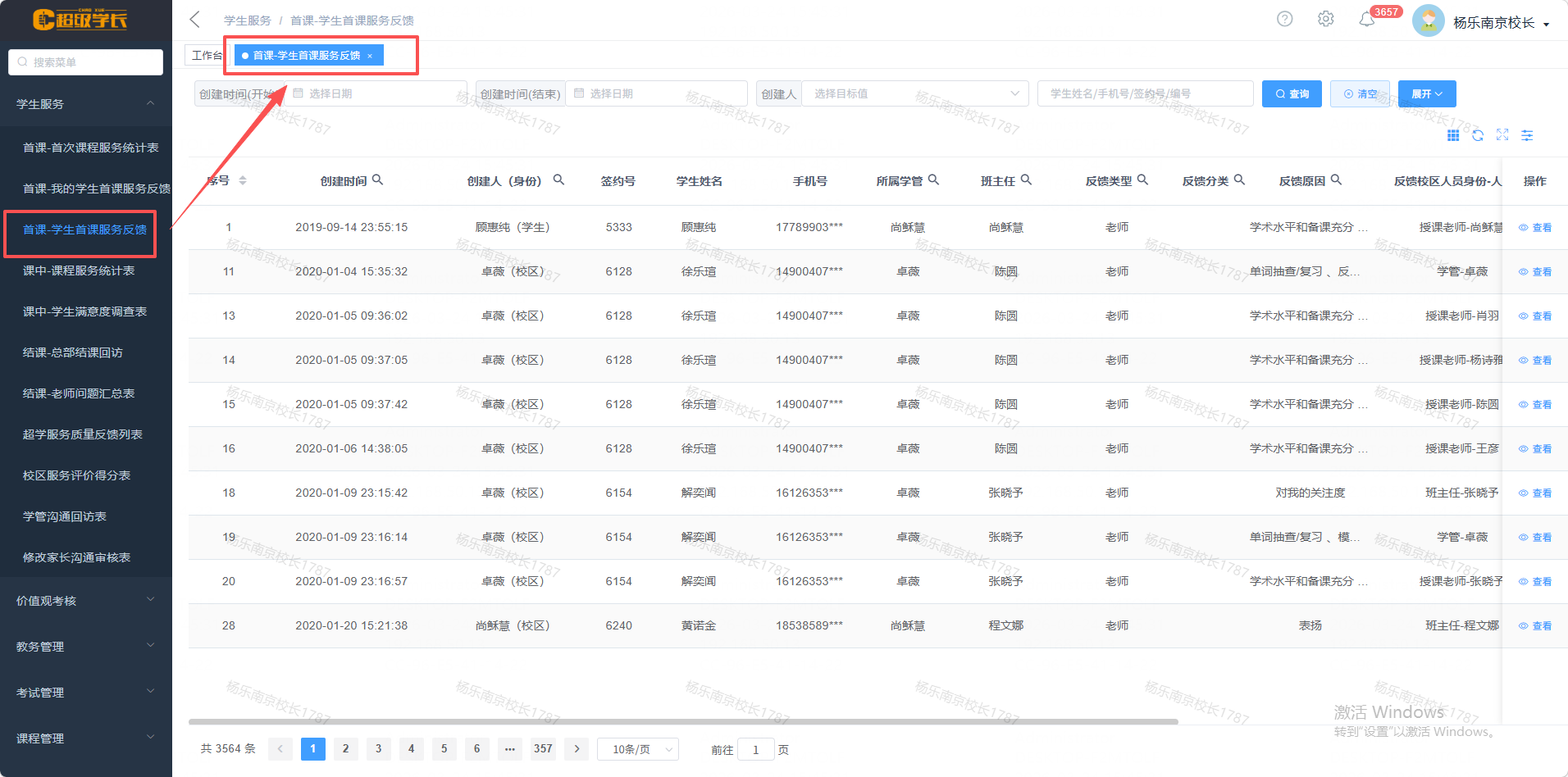Screen dimensions: 1568x777
Task: Click the back arrow in the breadcrumb bar
Action: [195, 20]
